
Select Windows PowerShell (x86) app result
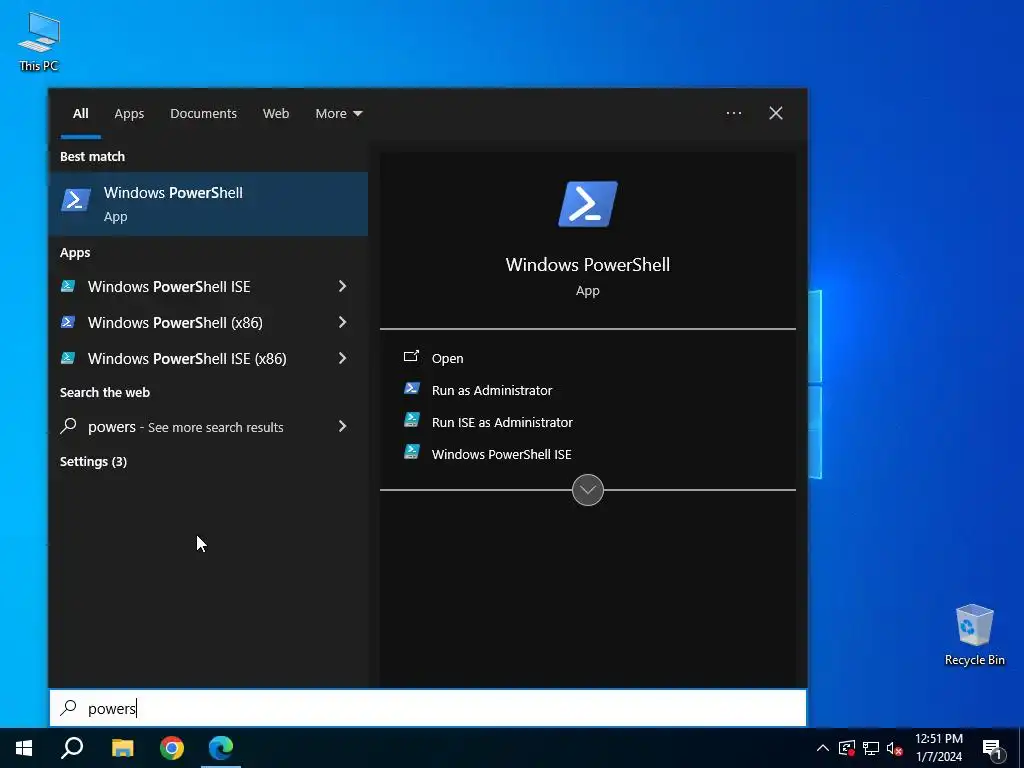pos(175,323)
